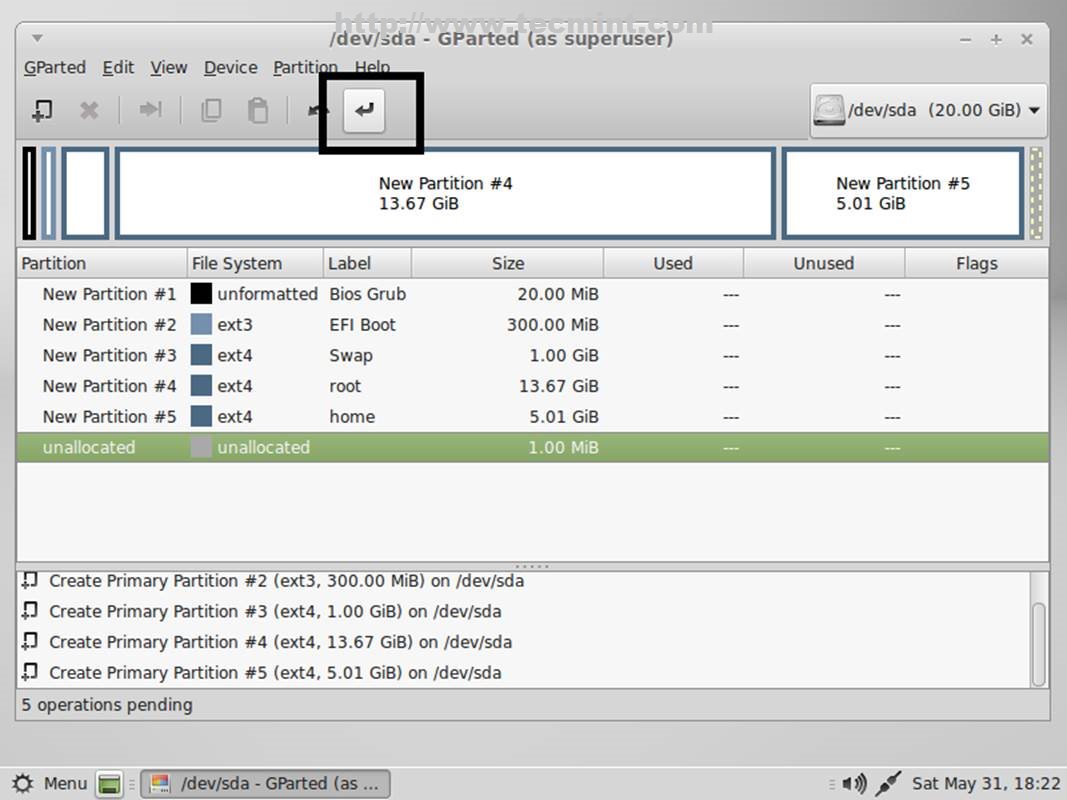This screenshot has height=800, width=1067.
Task: Select the New Partition #2 row
Action: [110, 325]
